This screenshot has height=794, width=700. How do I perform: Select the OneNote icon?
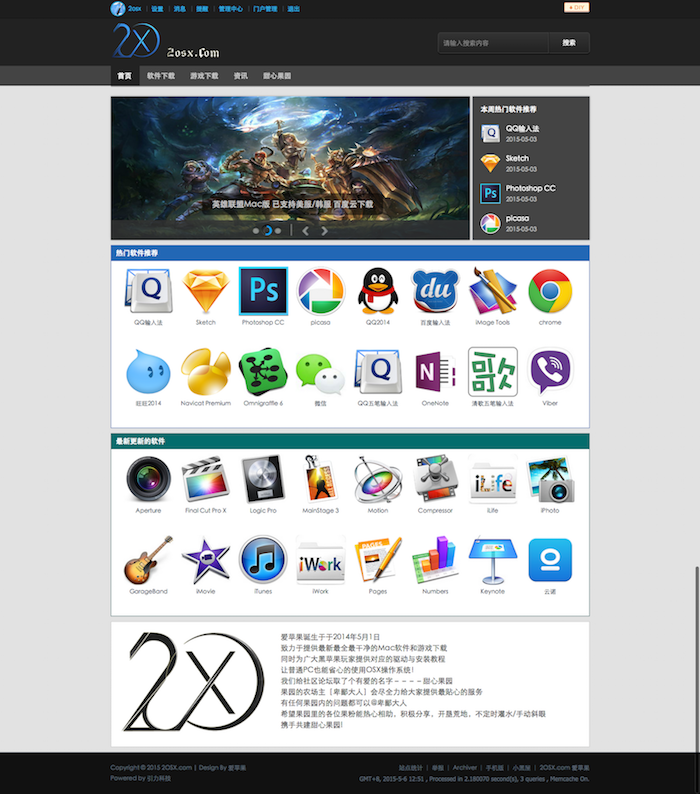tap(435, 373)
